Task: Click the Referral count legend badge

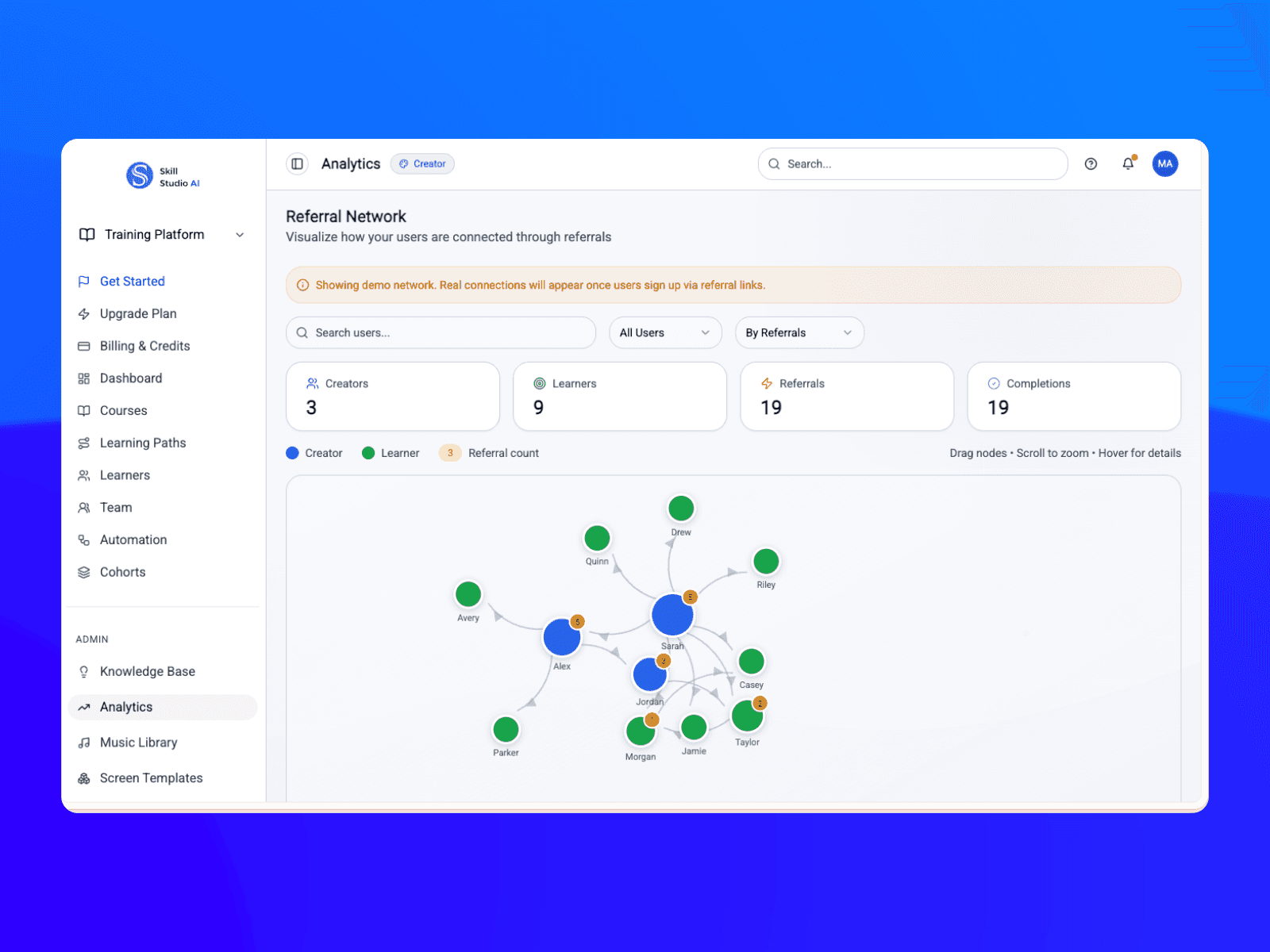Action: (x=450, y=453)
